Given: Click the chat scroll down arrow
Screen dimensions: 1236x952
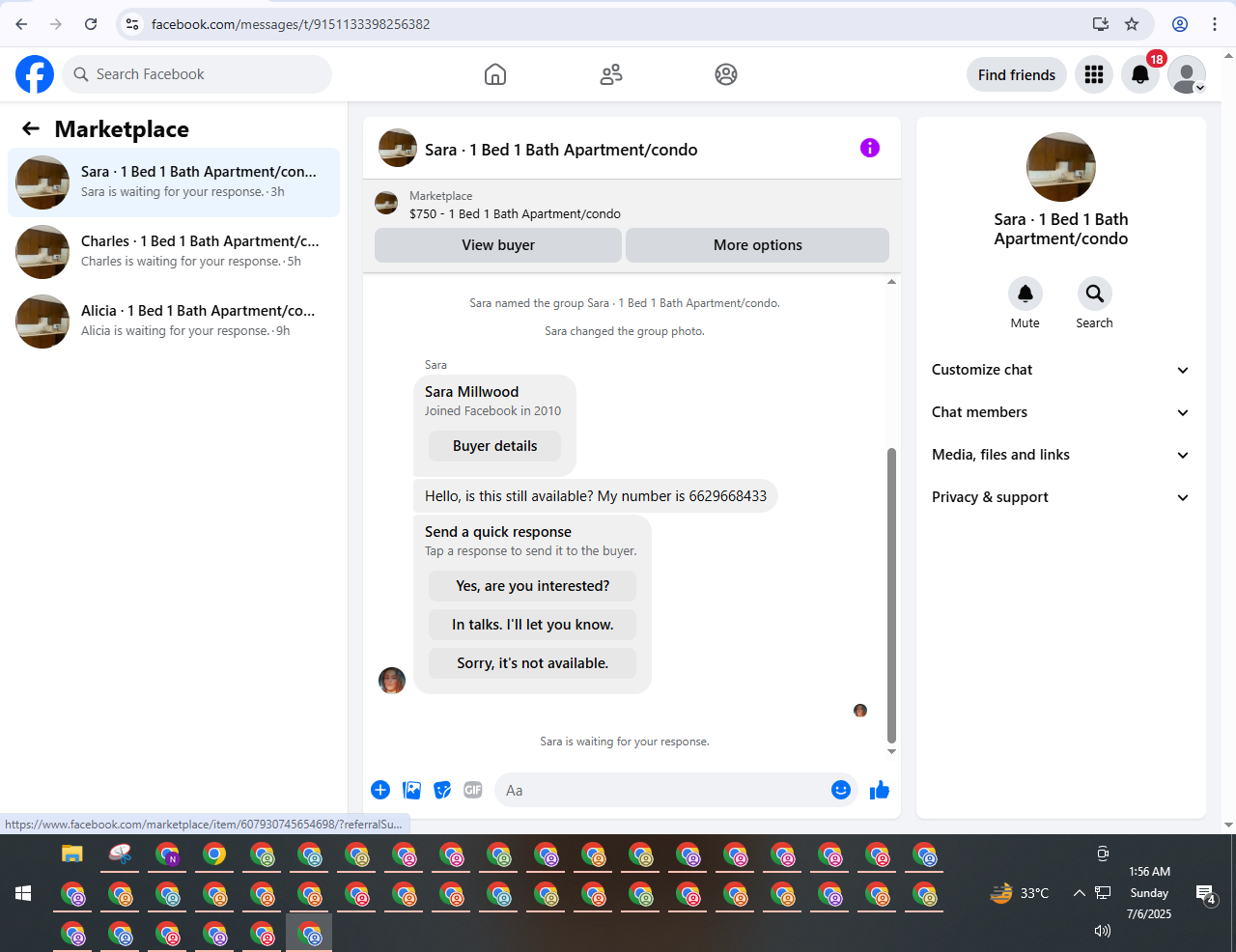Looking at the screenshot, I should 891,751.
